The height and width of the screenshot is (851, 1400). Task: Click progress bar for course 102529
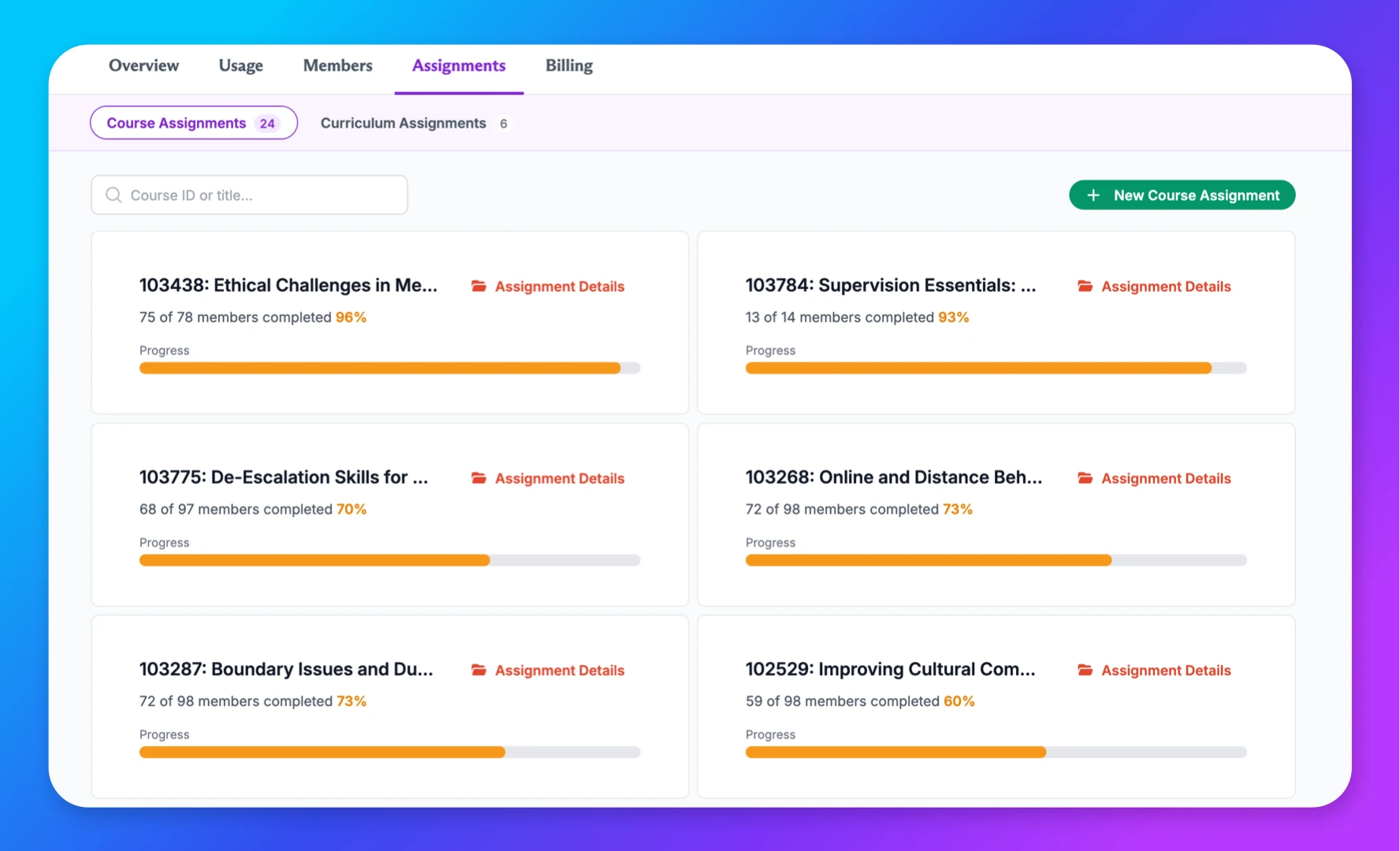(996, 753)
